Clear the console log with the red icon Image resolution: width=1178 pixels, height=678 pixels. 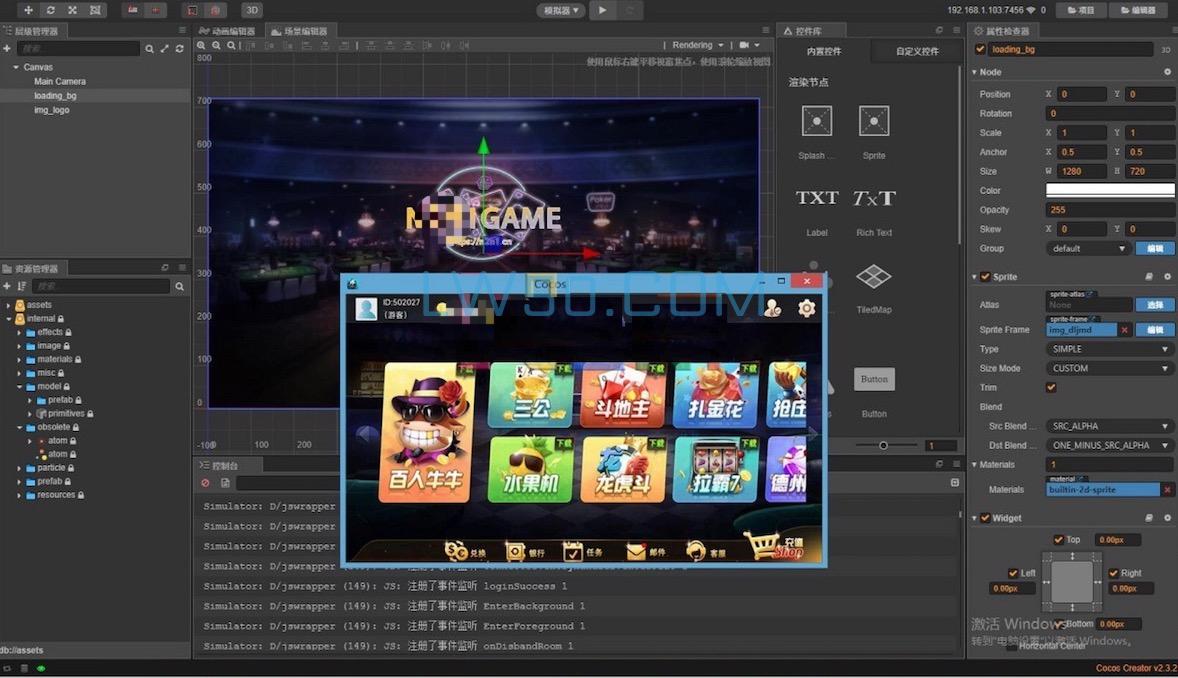(205, 483)
